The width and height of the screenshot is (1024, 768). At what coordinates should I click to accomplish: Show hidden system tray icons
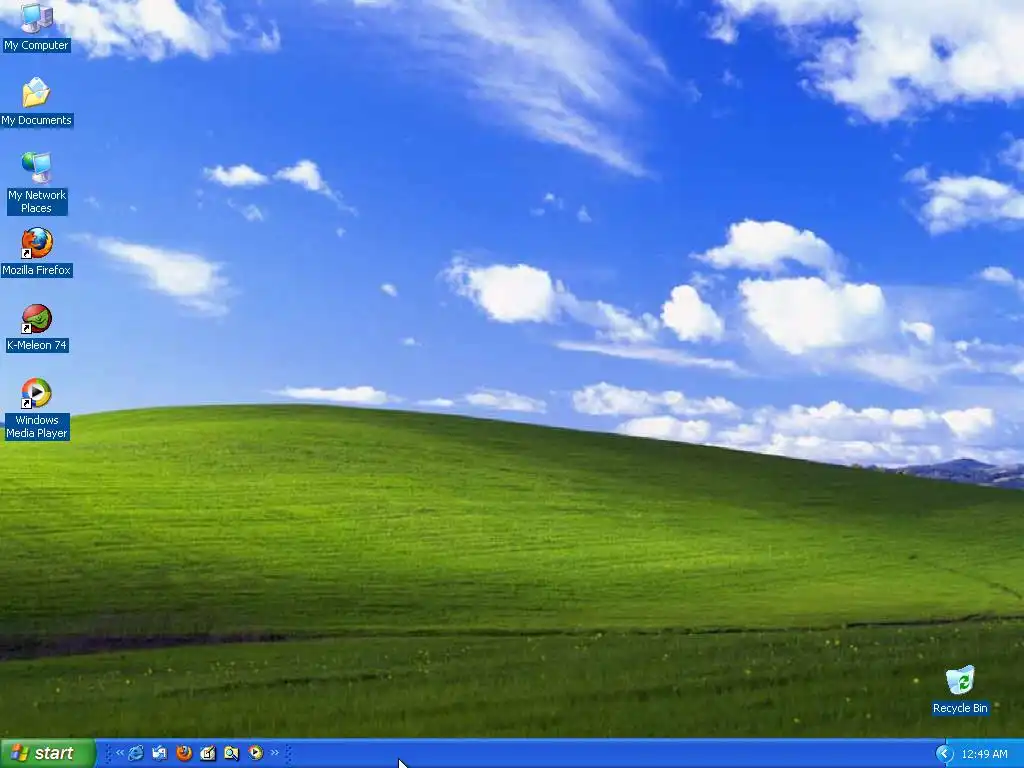pos(944,754)
